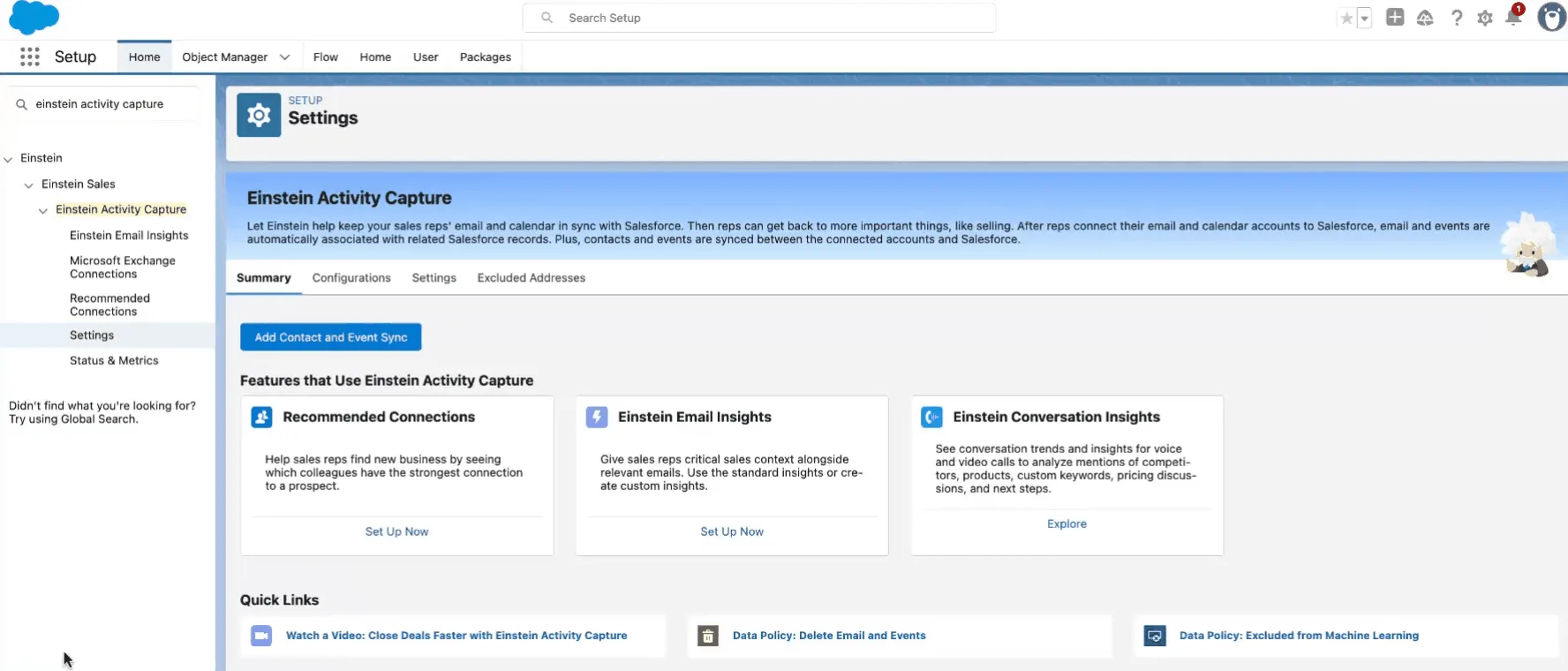The height and width of the screenshot is (671, 1568).
Task: Click the favorites star icon
Action: [x=1346, y=18]
